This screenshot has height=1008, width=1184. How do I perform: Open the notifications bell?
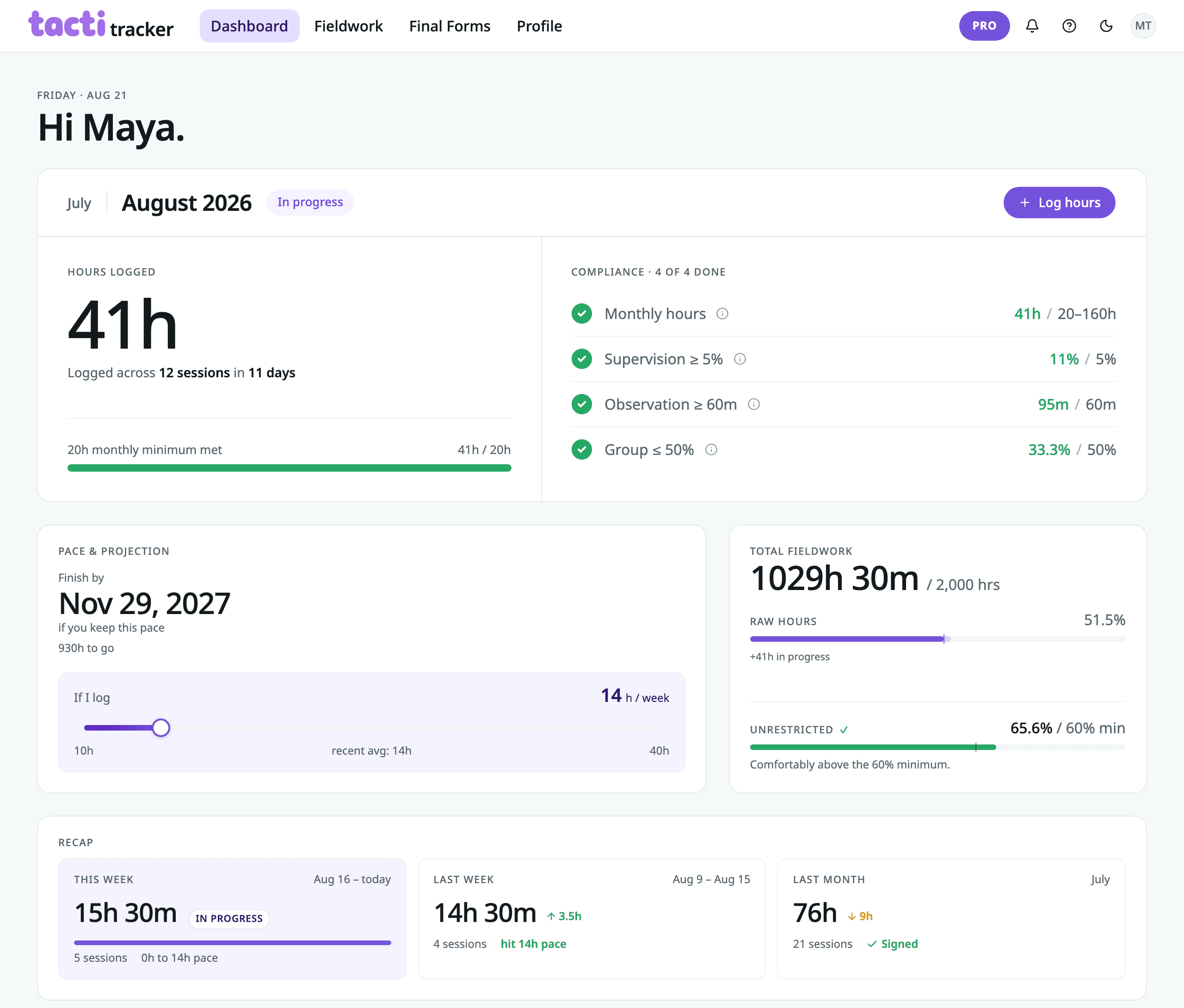[1032, 26]
